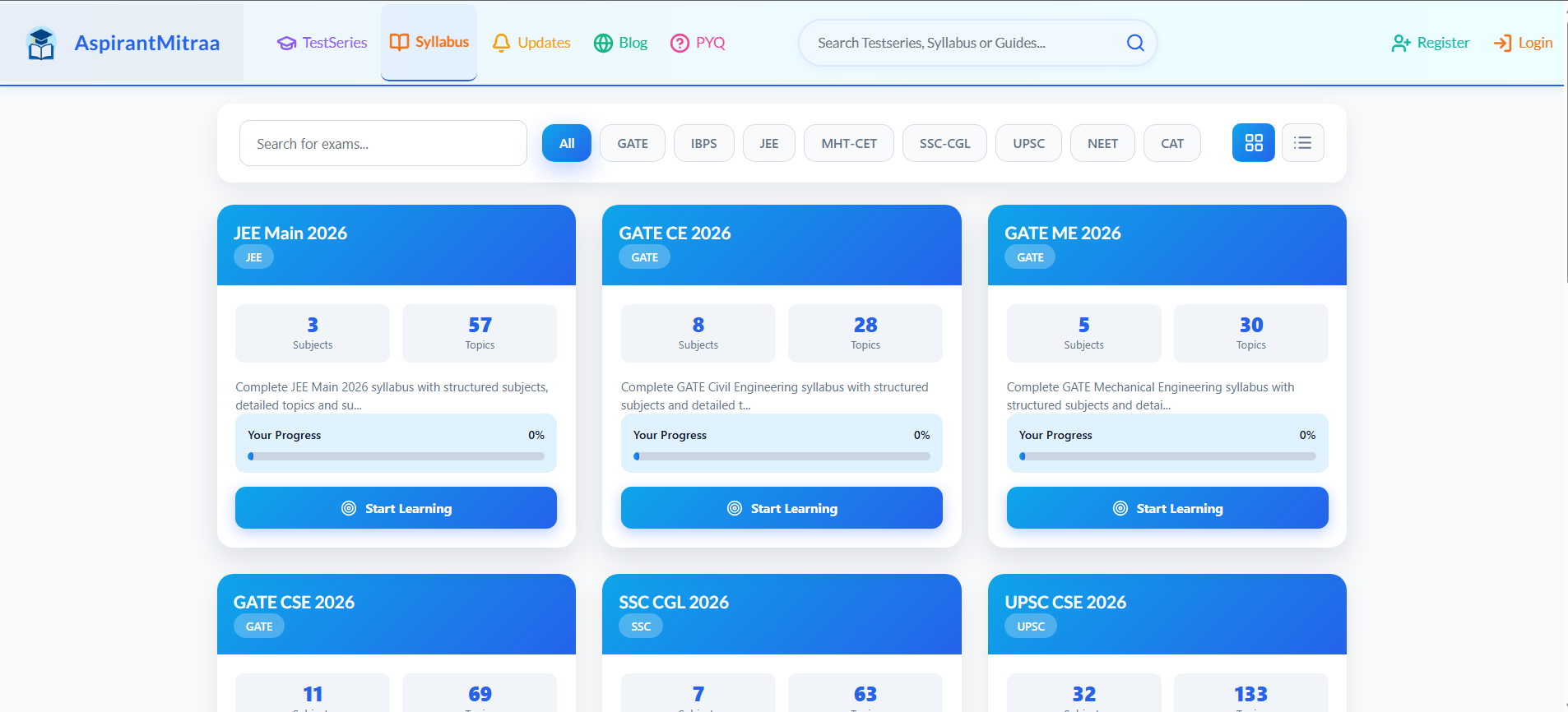Open the Updates nav item
Image resolution: width=1568 pixels, height=712 pixels.
click(531, 43)
